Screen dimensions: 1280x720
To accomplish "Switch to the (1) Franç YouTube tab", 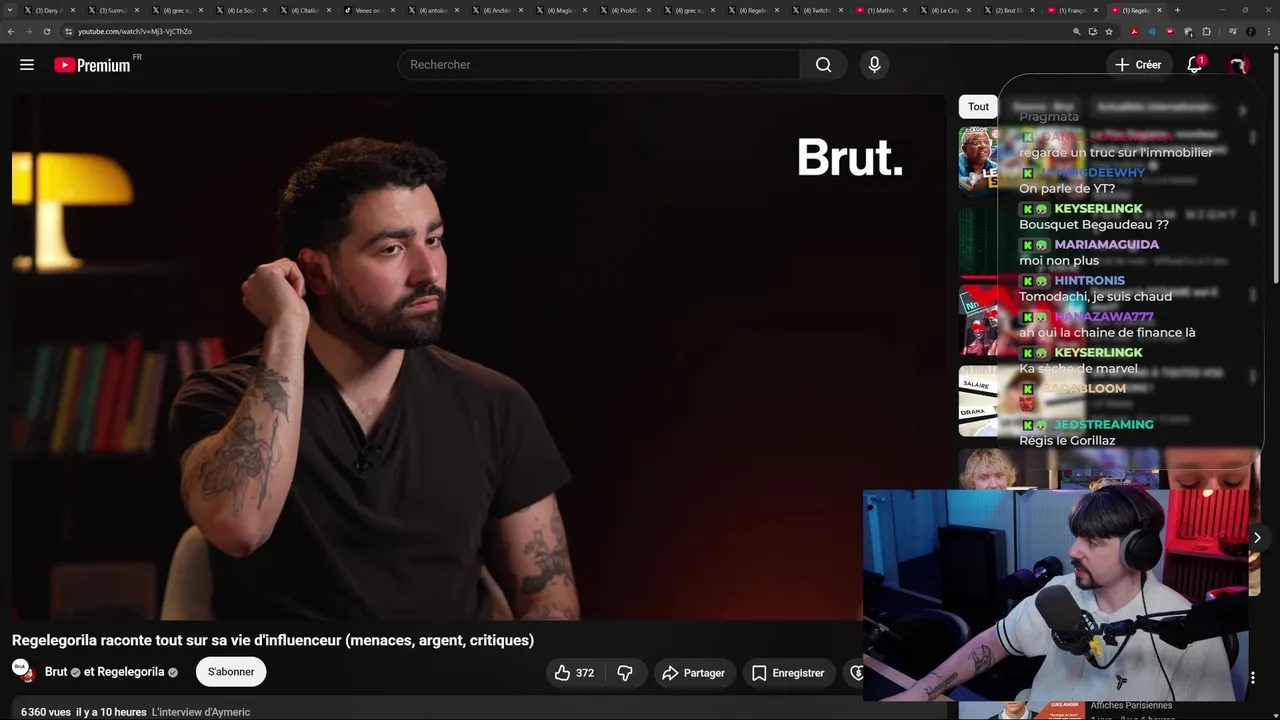I will (x=1072, y=10).
